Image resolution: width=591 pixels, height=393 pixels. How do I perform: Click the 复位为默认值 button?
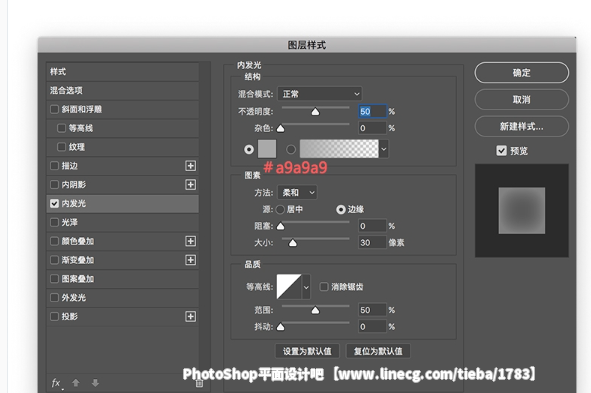coord(378,351)
